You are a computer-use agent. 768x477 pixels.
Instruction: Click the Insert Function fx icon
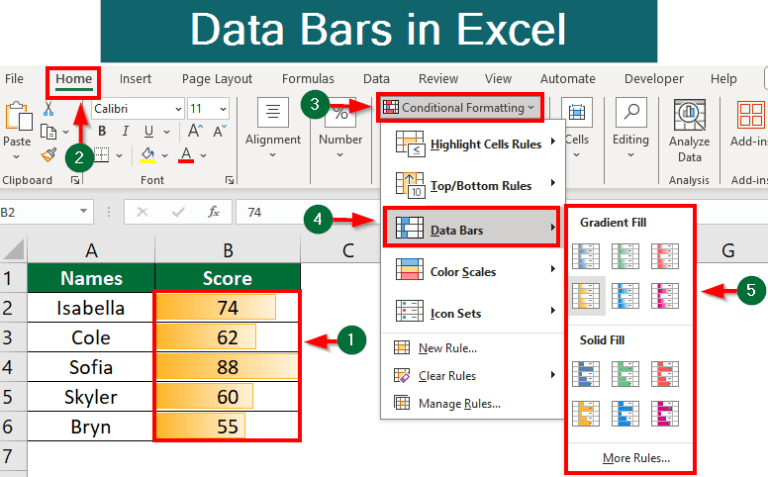coord(213,212)
